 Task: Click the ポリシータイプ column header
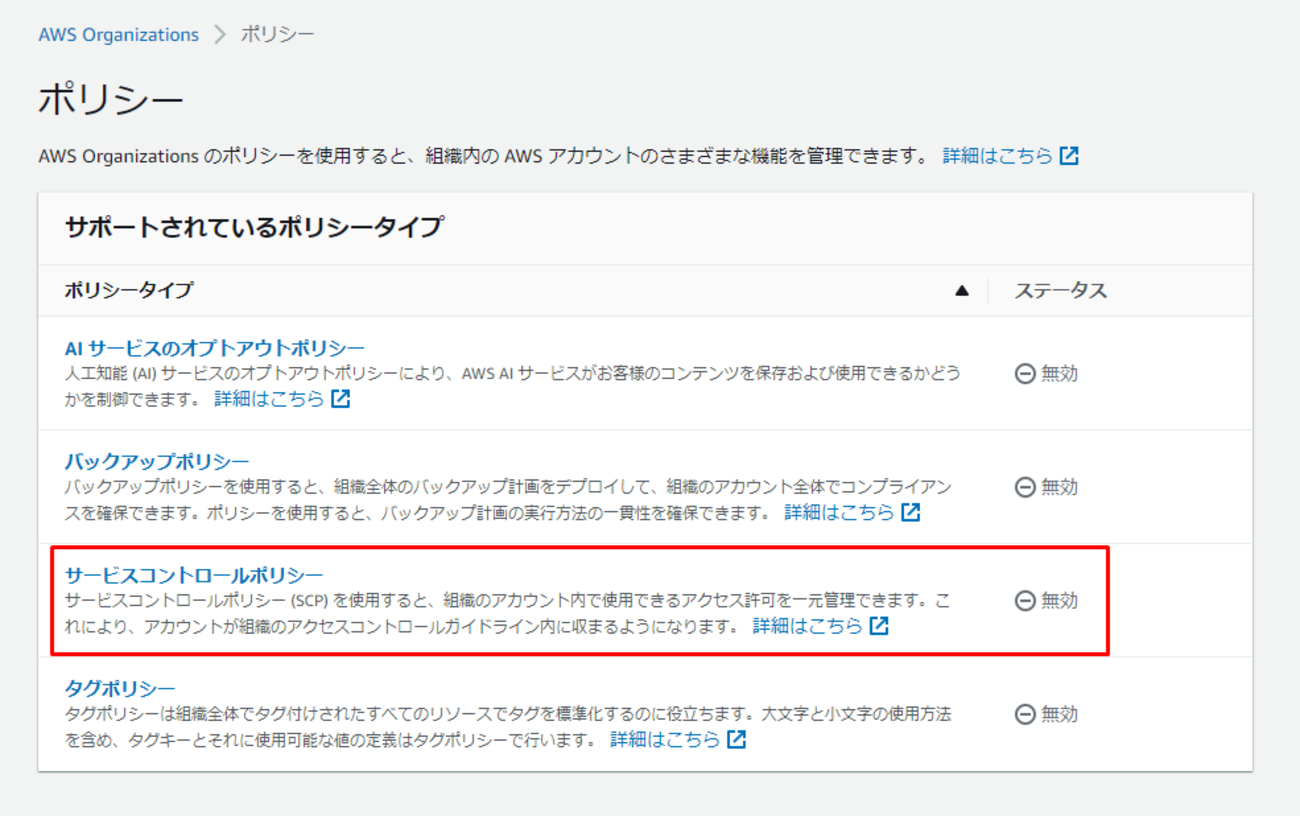pyautogui.click(x=129, y=291)
